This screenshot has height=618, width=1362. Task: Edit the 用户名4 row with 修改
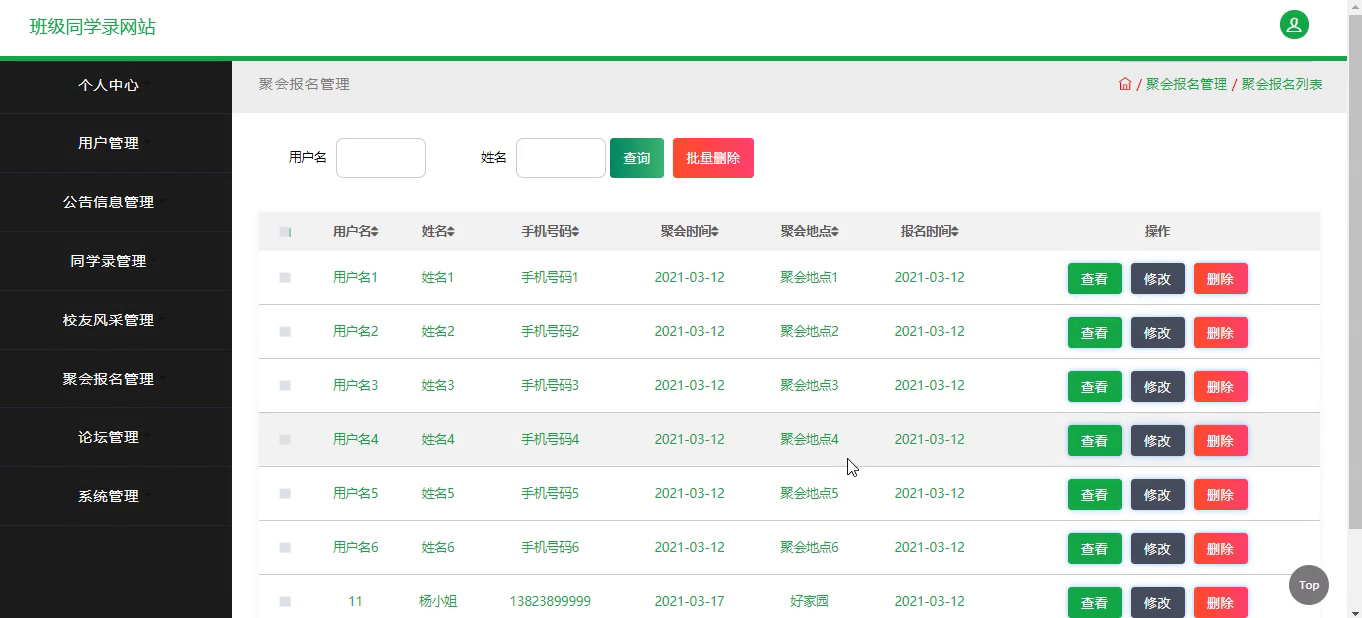(1158, 441)
